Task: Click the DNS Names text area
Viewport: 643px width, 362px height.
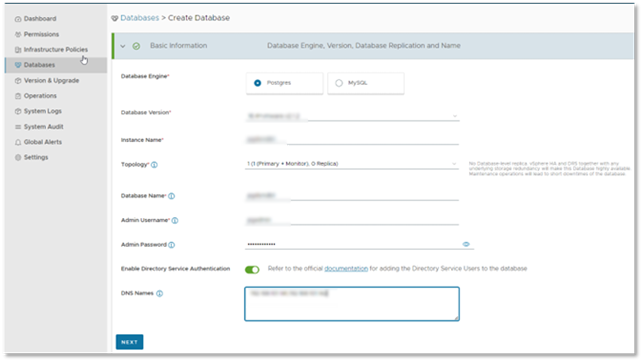Action: click(352, 304)
